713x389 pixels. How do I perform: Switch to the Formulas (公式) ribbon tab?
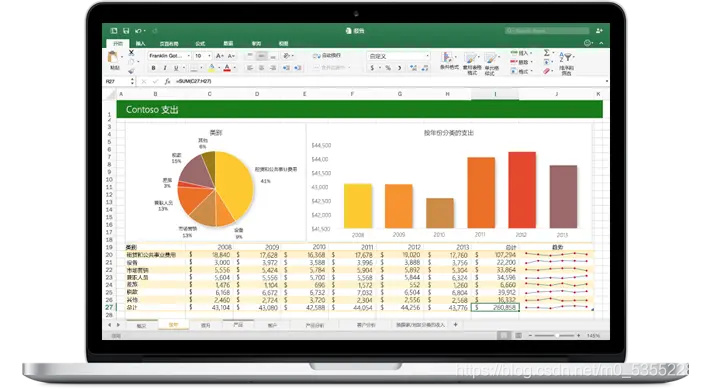tap(200, 44)
